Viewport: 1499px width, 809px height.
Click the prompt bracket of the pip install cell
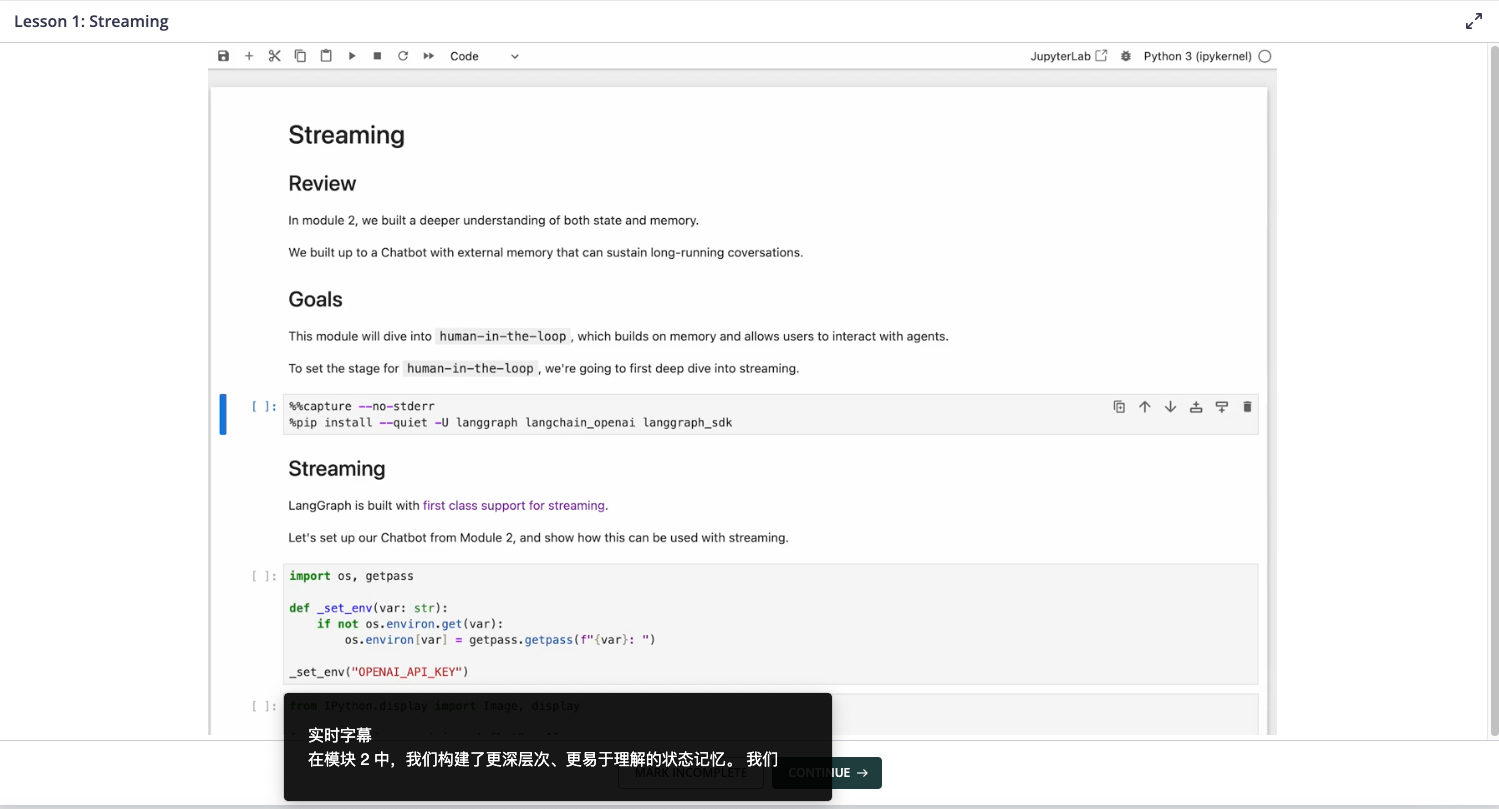pyautogui.click(x=264, y=406)
